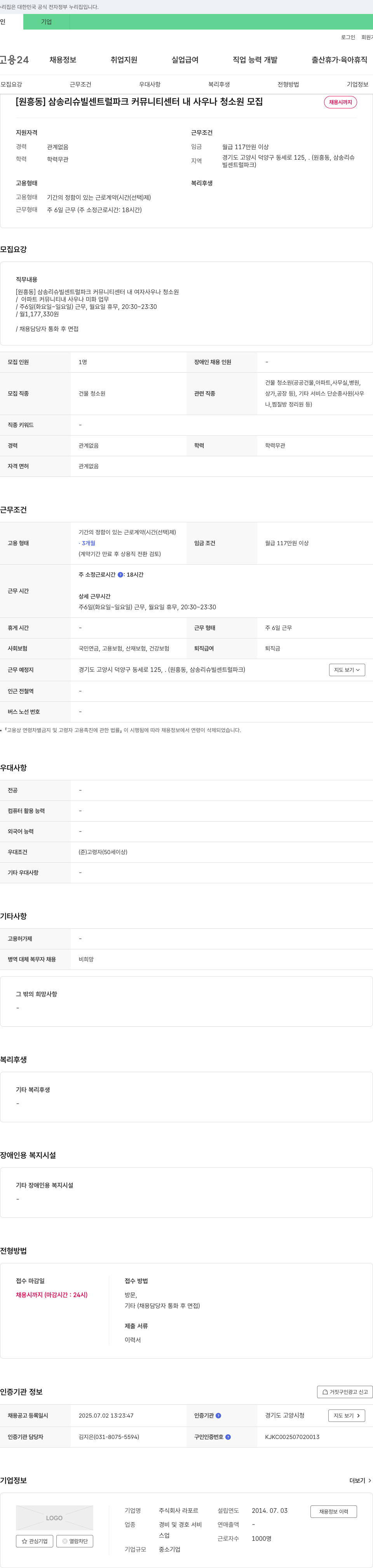Jump to the 기업정보 section tab
Screen dimensions: 373x1568
tap(358, 85)
